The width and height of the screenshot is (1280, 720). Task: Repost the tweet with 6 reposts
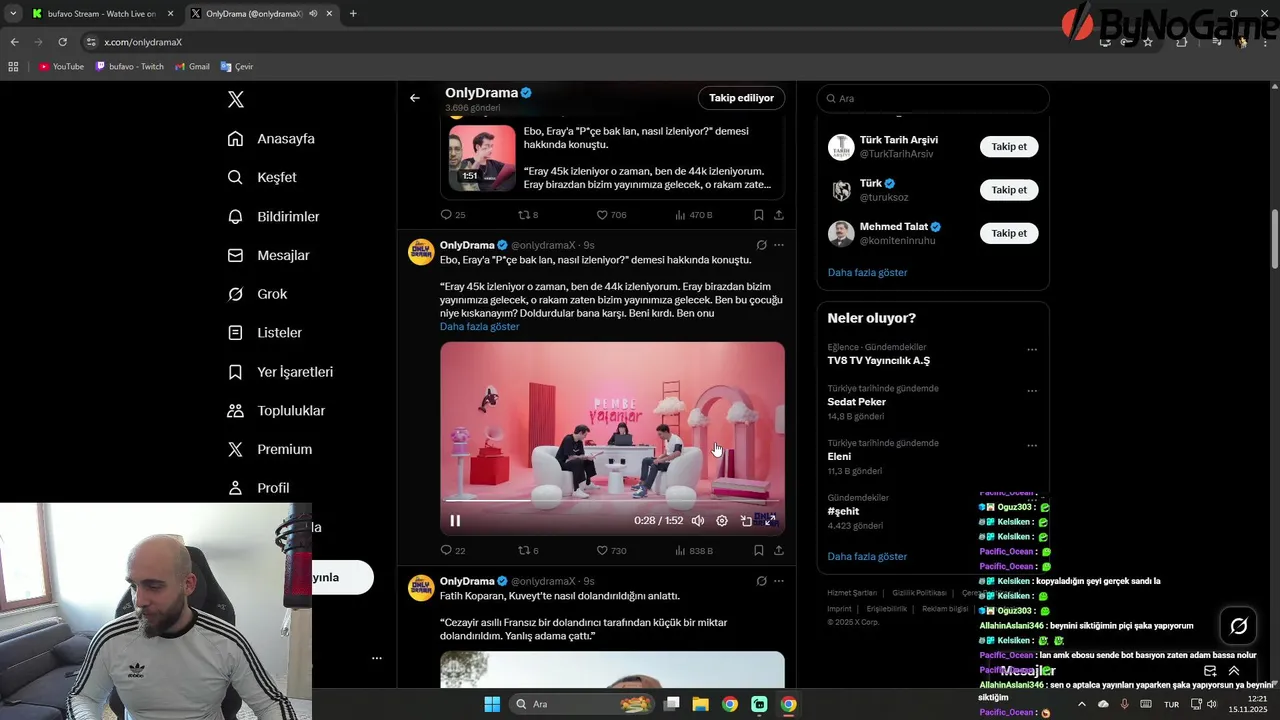point(528,550)
